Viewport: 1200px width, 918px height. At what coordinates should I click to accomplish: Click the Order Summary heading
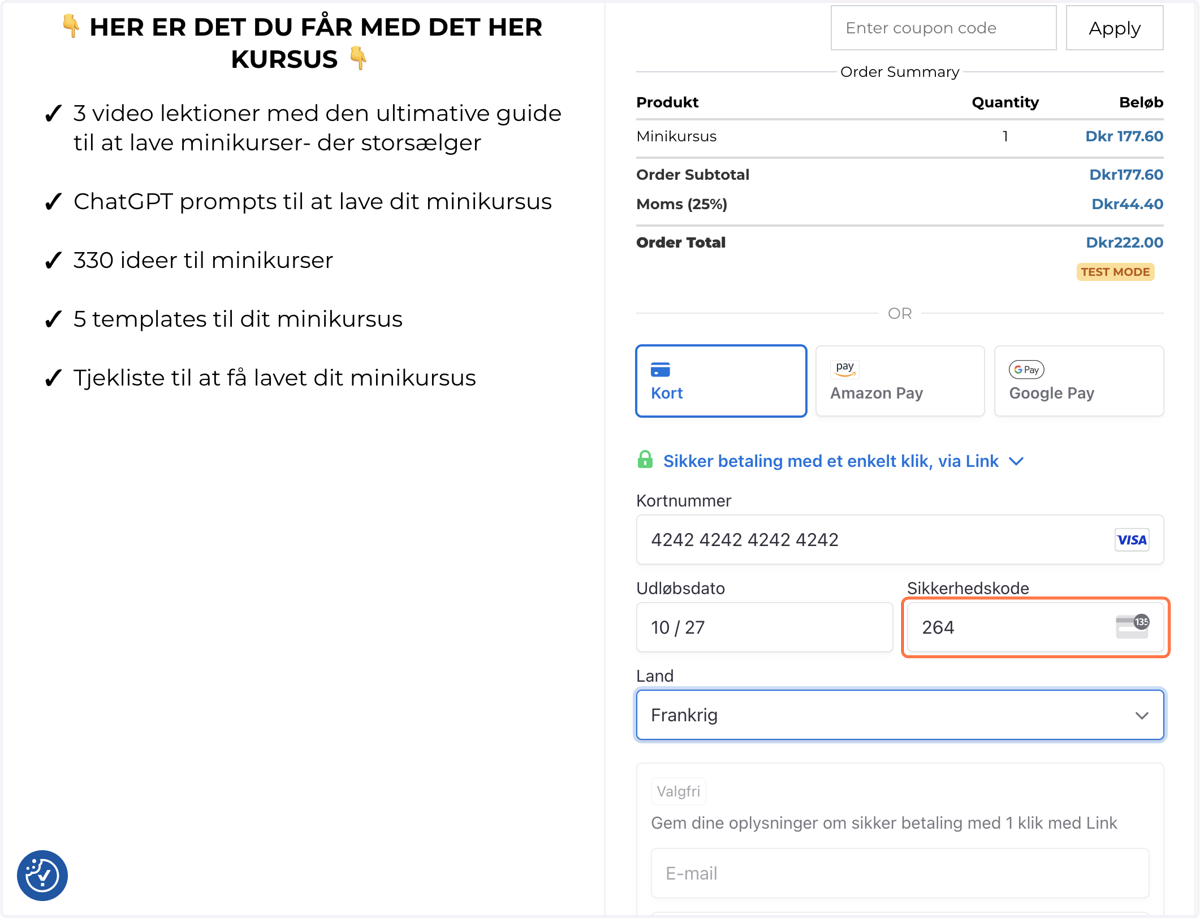point(900,72)
